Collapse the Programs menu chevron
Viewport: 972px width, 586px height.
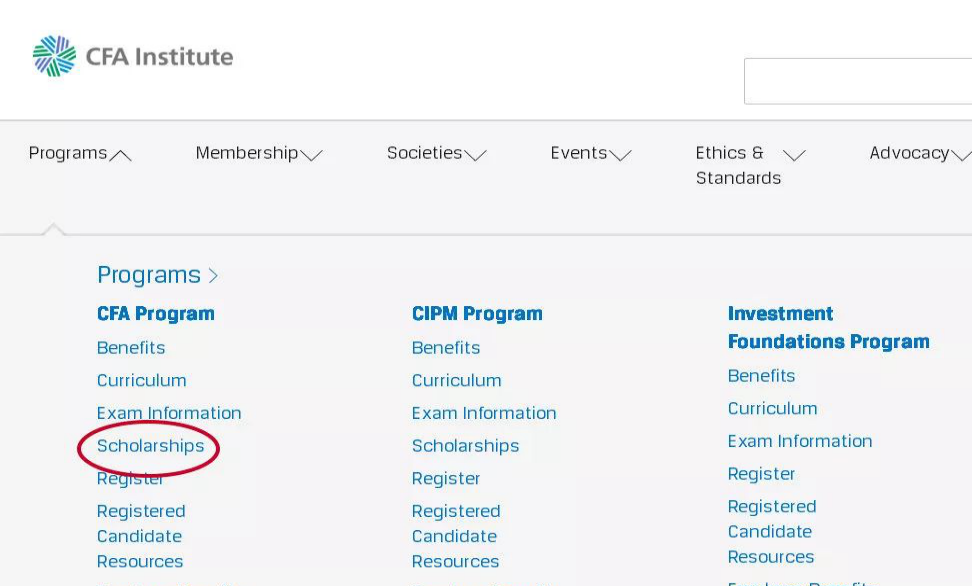121,155
